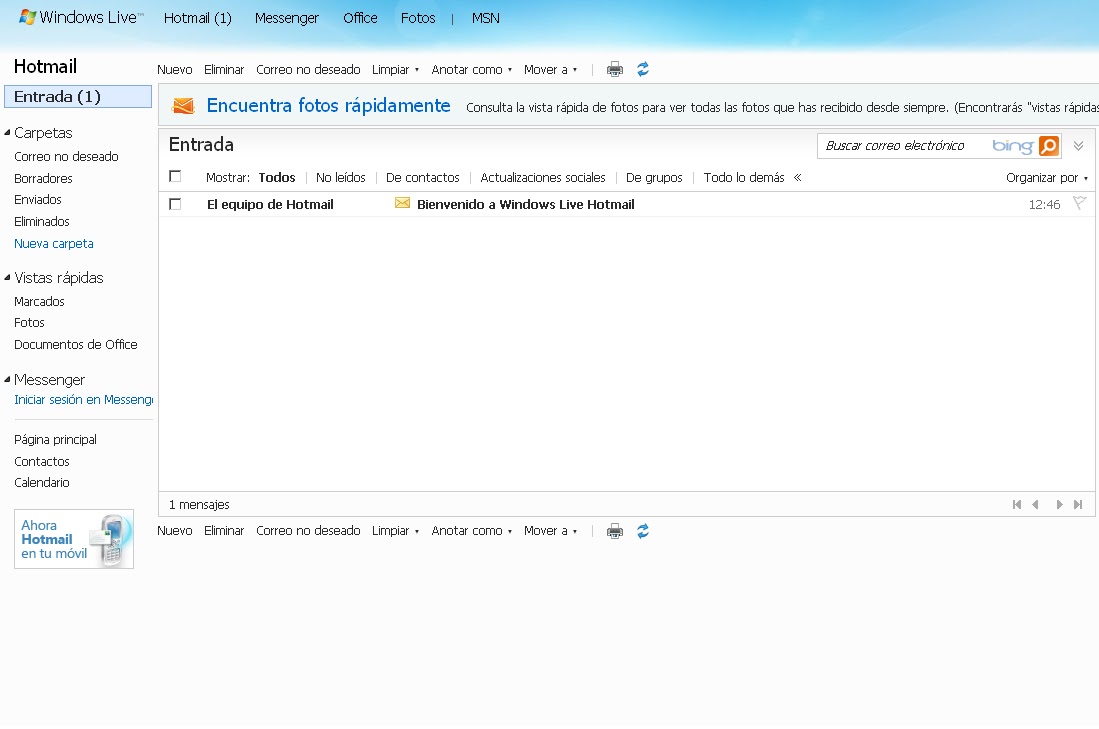1099x729 pixels.
Task: Go to previous page of messages
Action: (x=1035, y=505)
